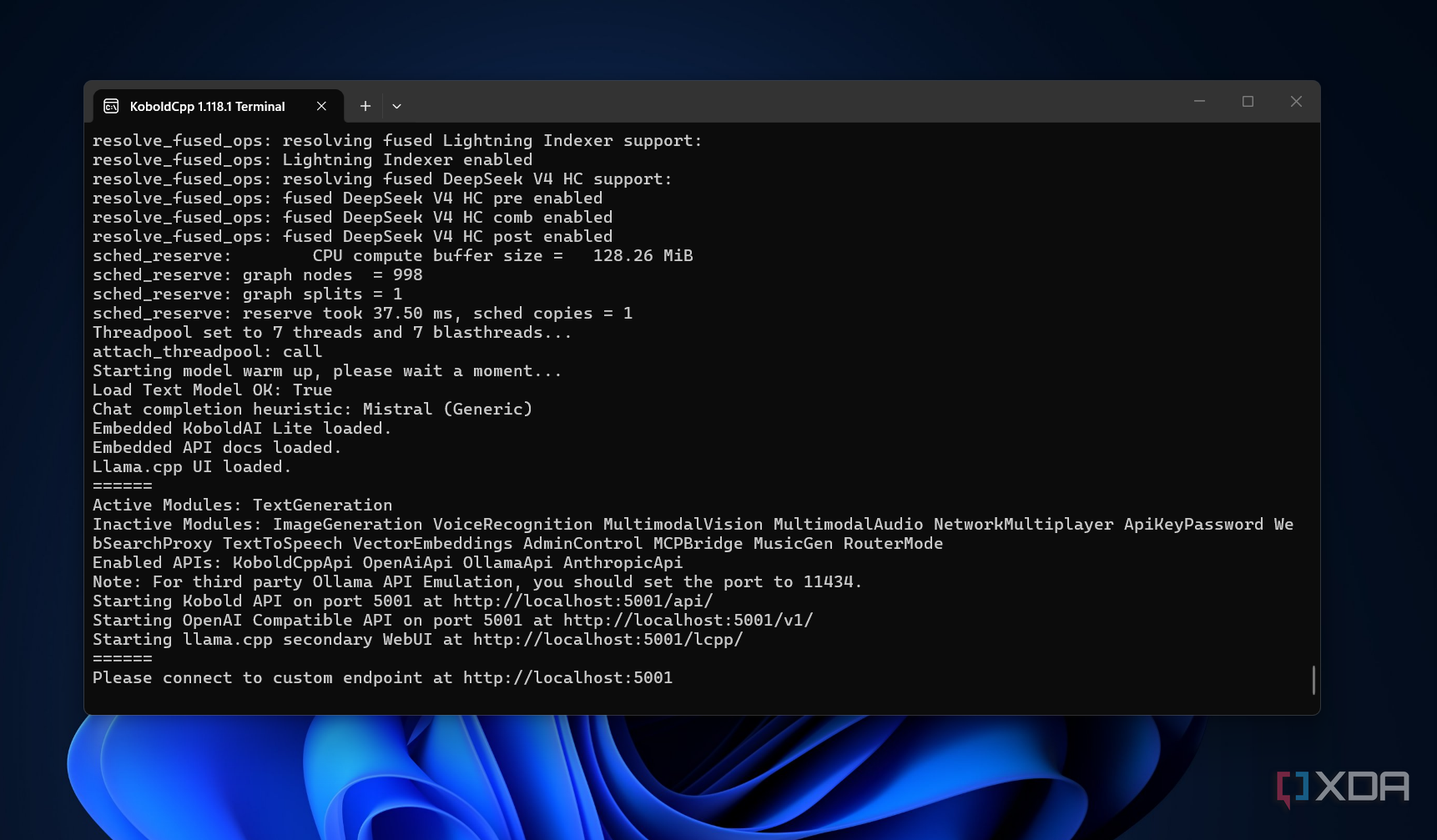The height and width of the screenshot is (840, 1437).
Task: Click 'Inactive Modules: ImageGeneration' line
Action: pos(693,534)
